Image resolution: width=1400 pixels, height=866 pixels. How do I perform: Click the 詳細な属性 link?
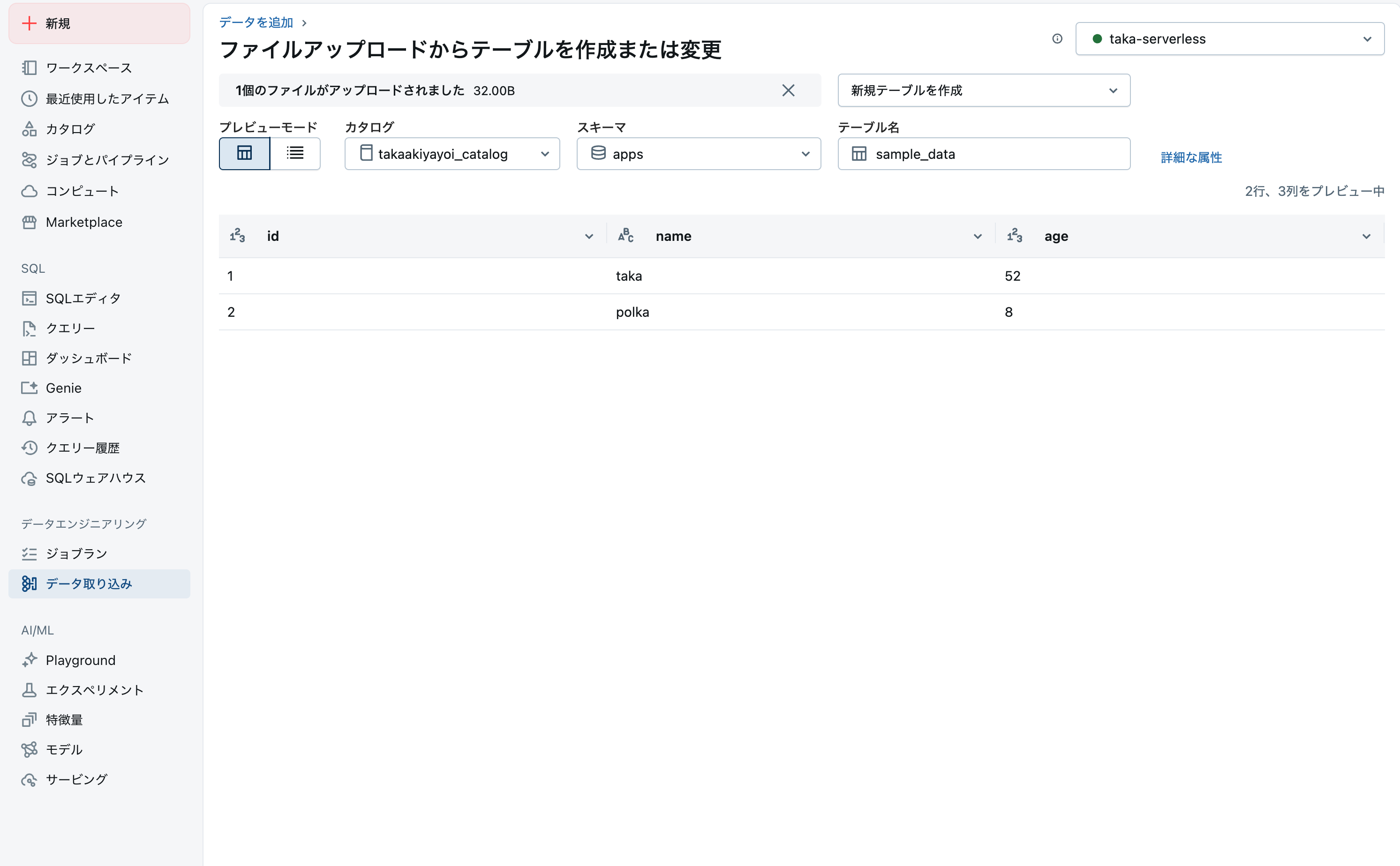click(1190, 157)
